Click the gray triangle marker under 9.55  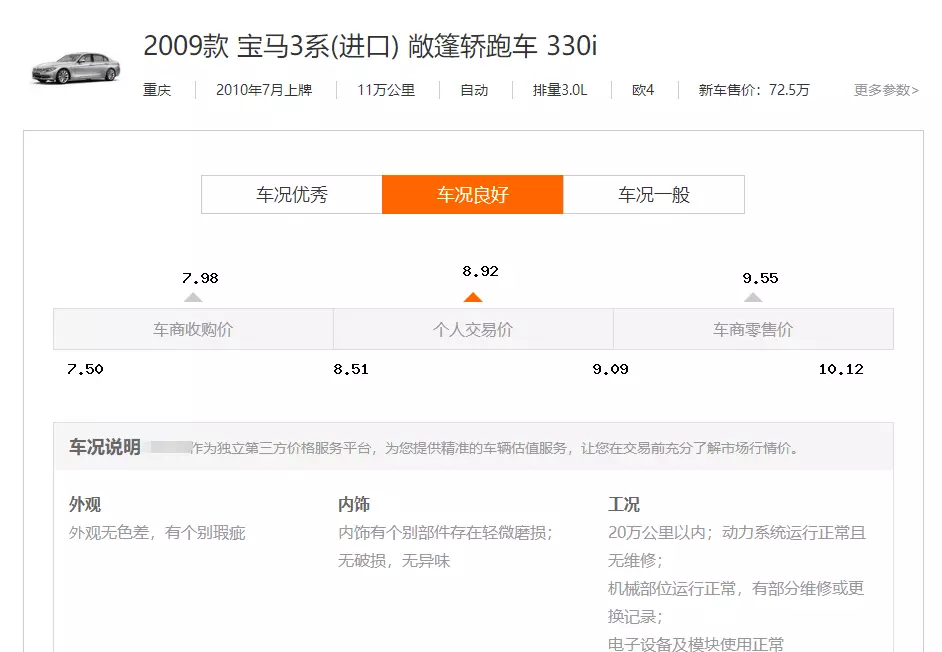[753, 297]
